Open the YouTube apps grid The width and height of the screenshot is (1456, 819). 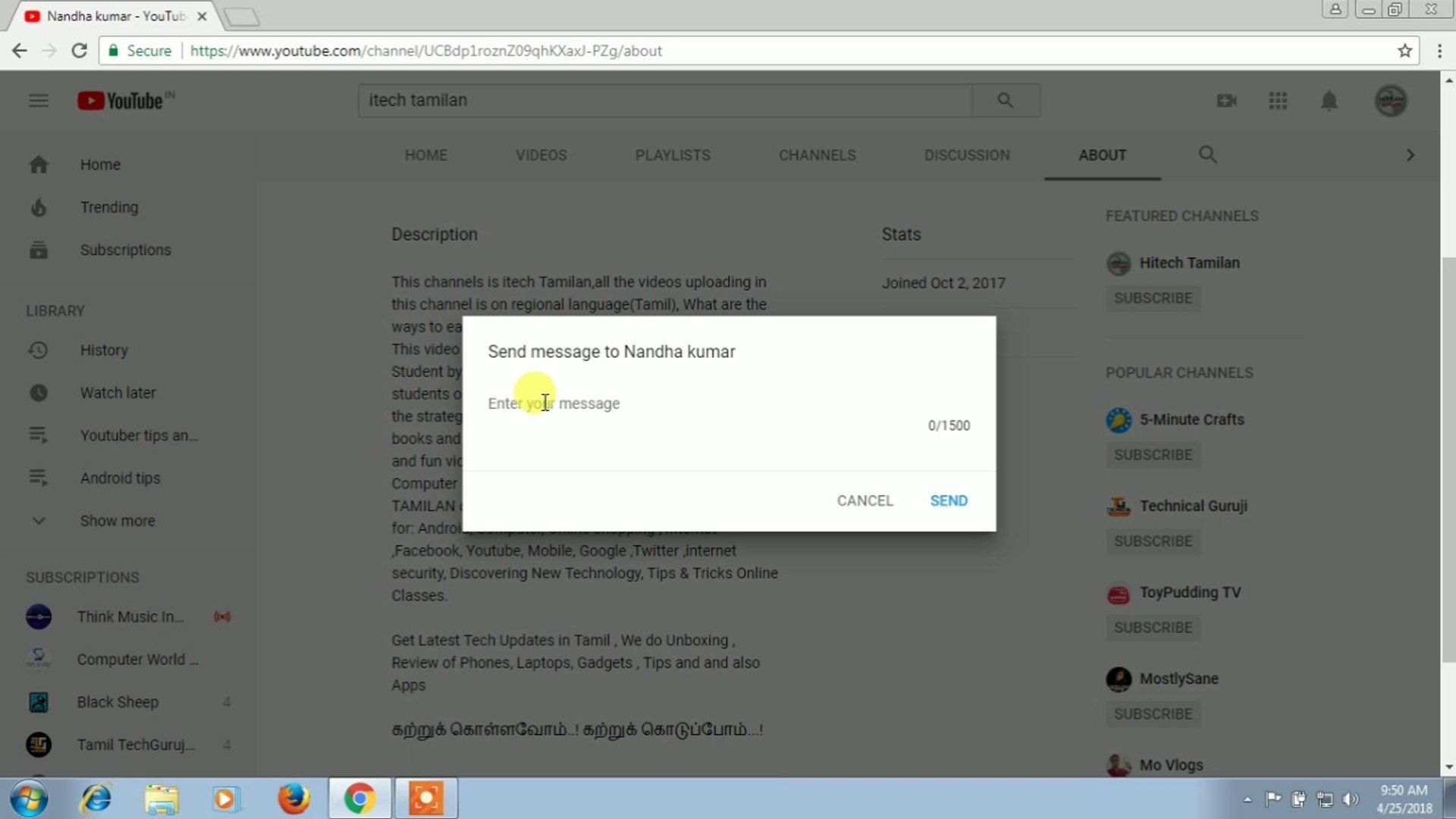click(1277, 100)
